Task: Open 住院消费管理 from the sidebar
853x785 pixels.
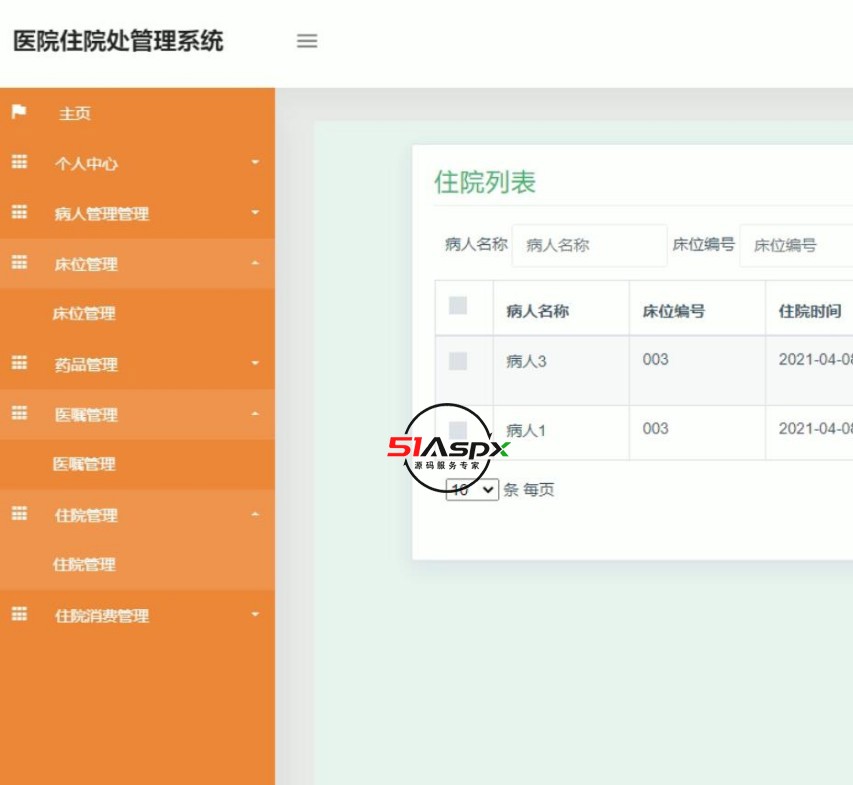Action: [x=100, y=617]
